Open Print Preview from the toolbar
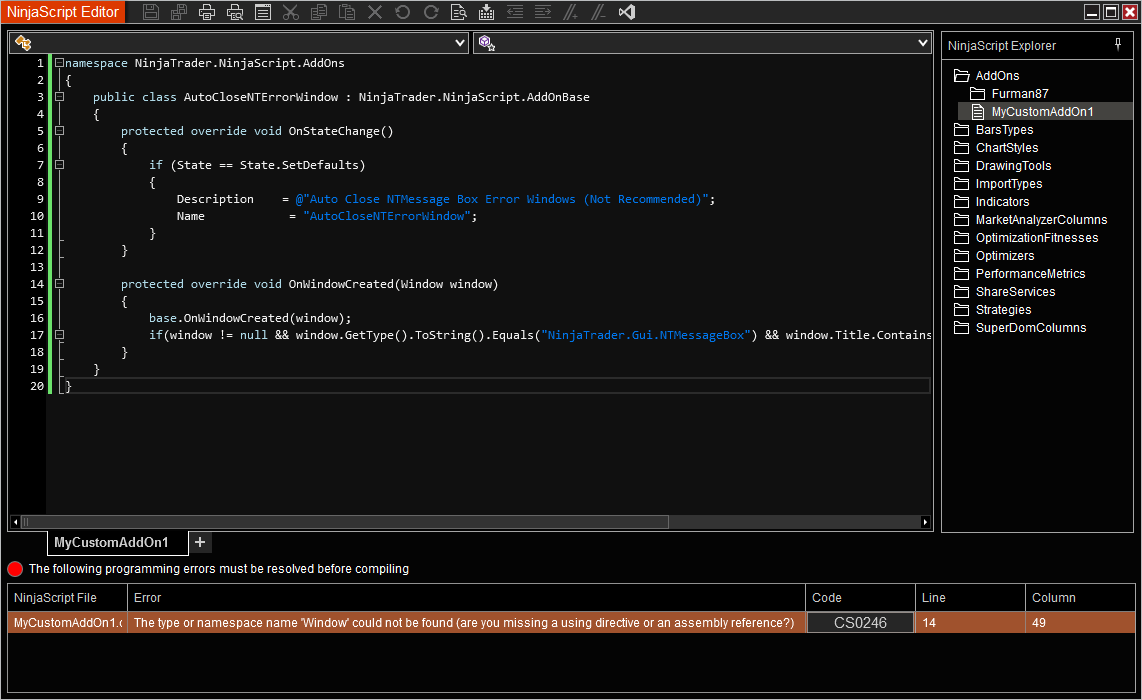 coord(235,12)
